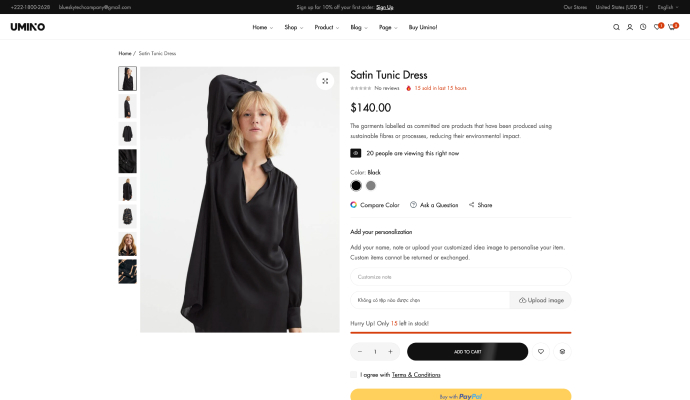Open the Buy Umino! menu item
Viewport: 690px width, 400px height.
pyautogui.click(x=423, y=27)
